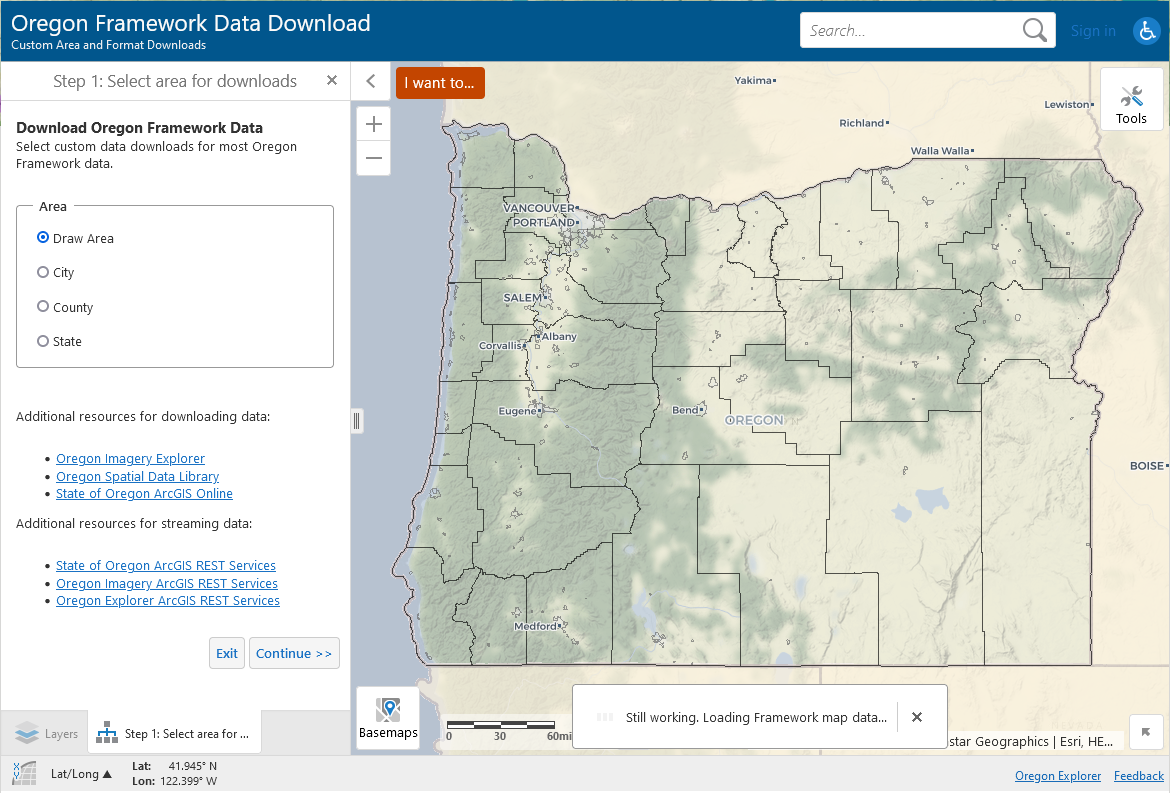The image size is (1170, 793).
Task: Click the search magnifier icon
Action: [x=1034, y=30]
